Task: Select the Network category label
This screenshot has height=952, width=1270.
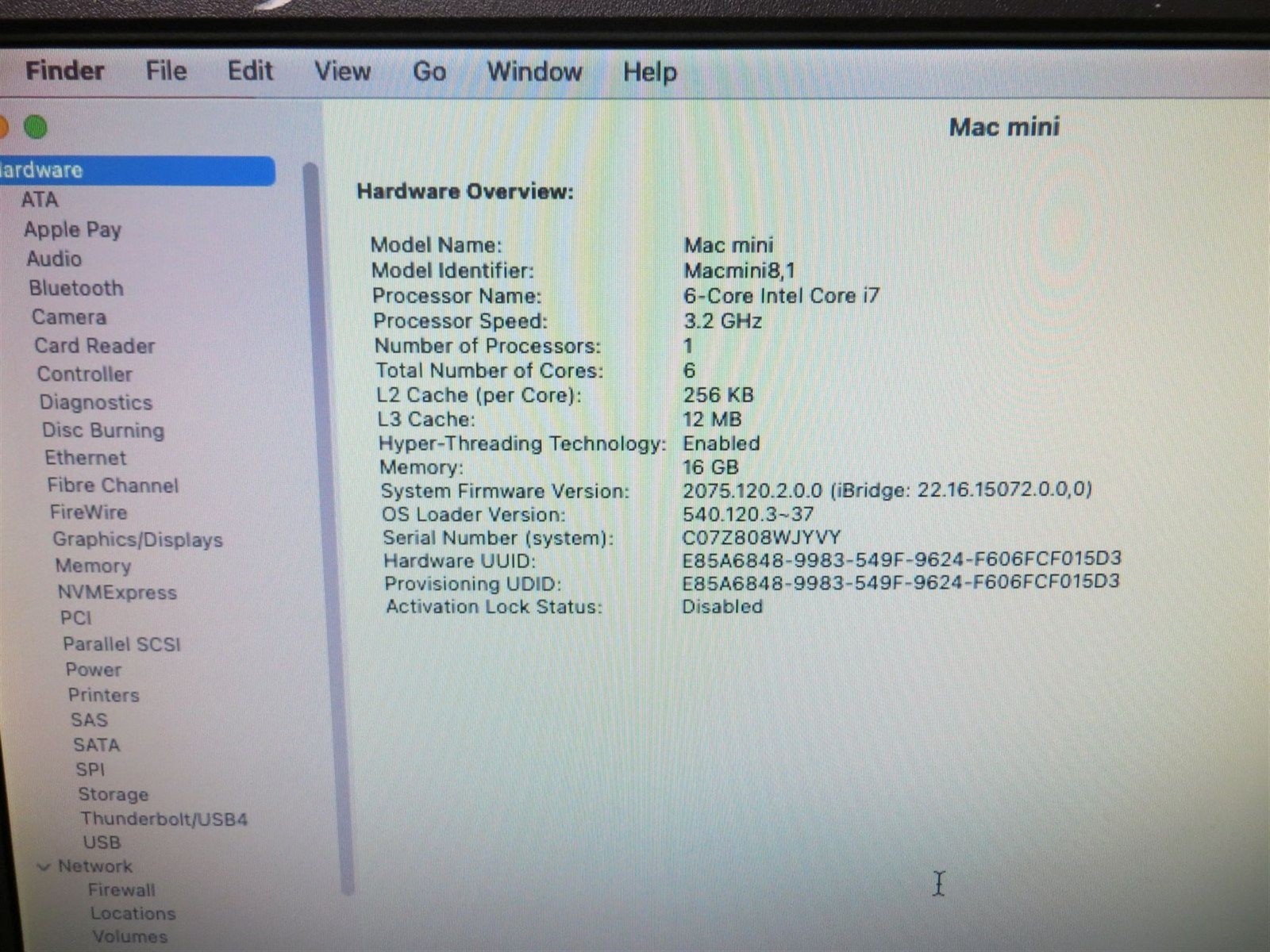Action: click(x=95, y=866)
